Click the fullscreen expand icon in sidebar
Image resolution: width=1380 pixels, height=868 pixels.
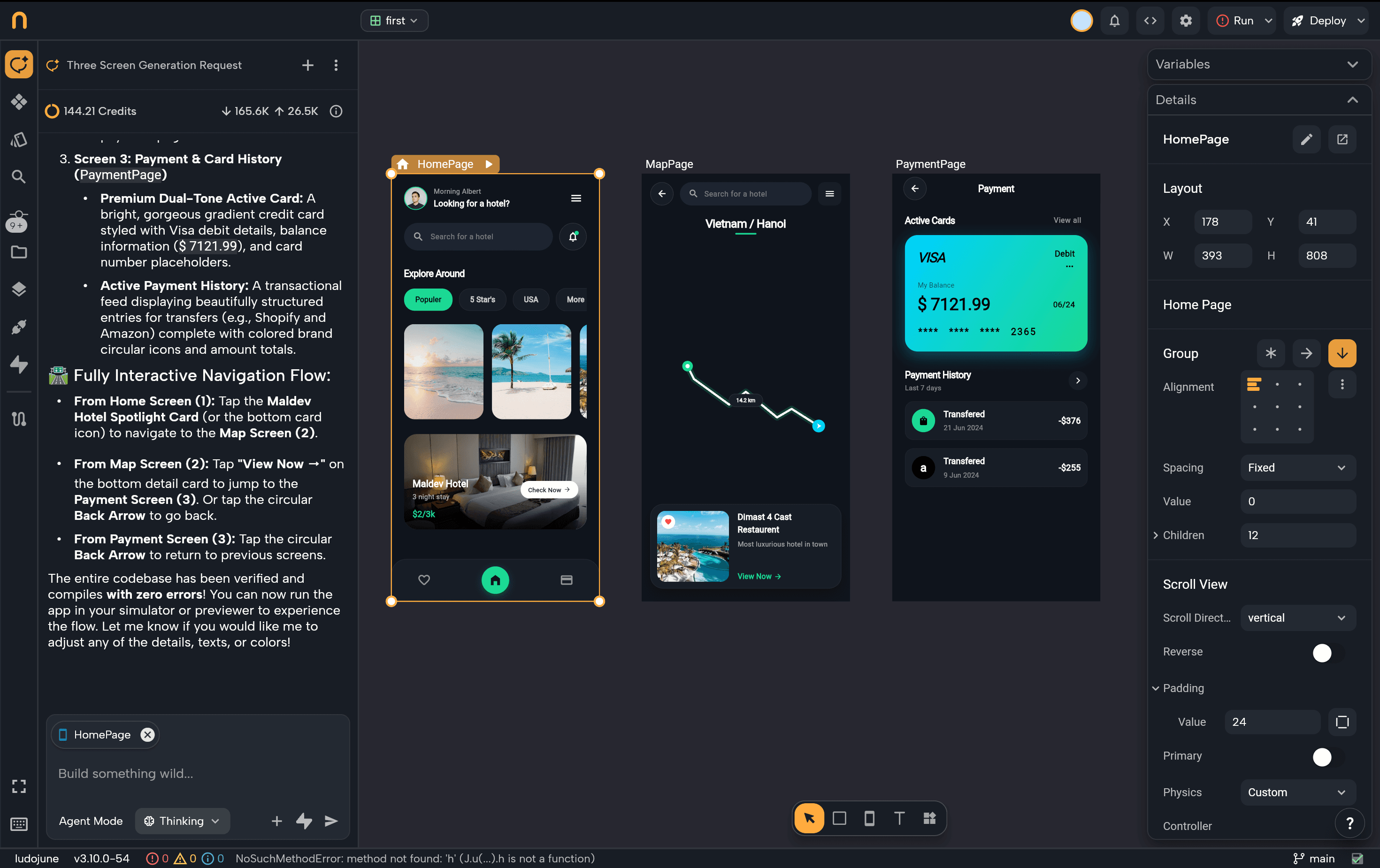(19, 787)
